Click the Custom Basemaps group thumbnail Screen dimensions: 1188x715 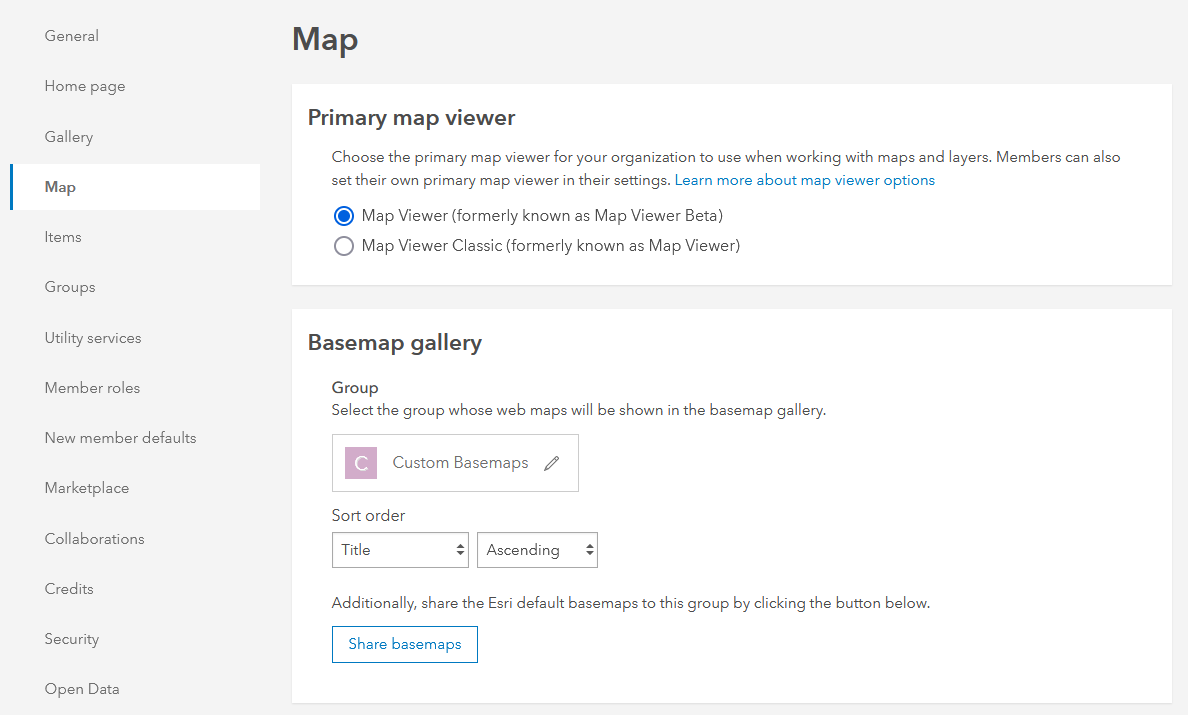pyautogui.click(x=359, y=462)
